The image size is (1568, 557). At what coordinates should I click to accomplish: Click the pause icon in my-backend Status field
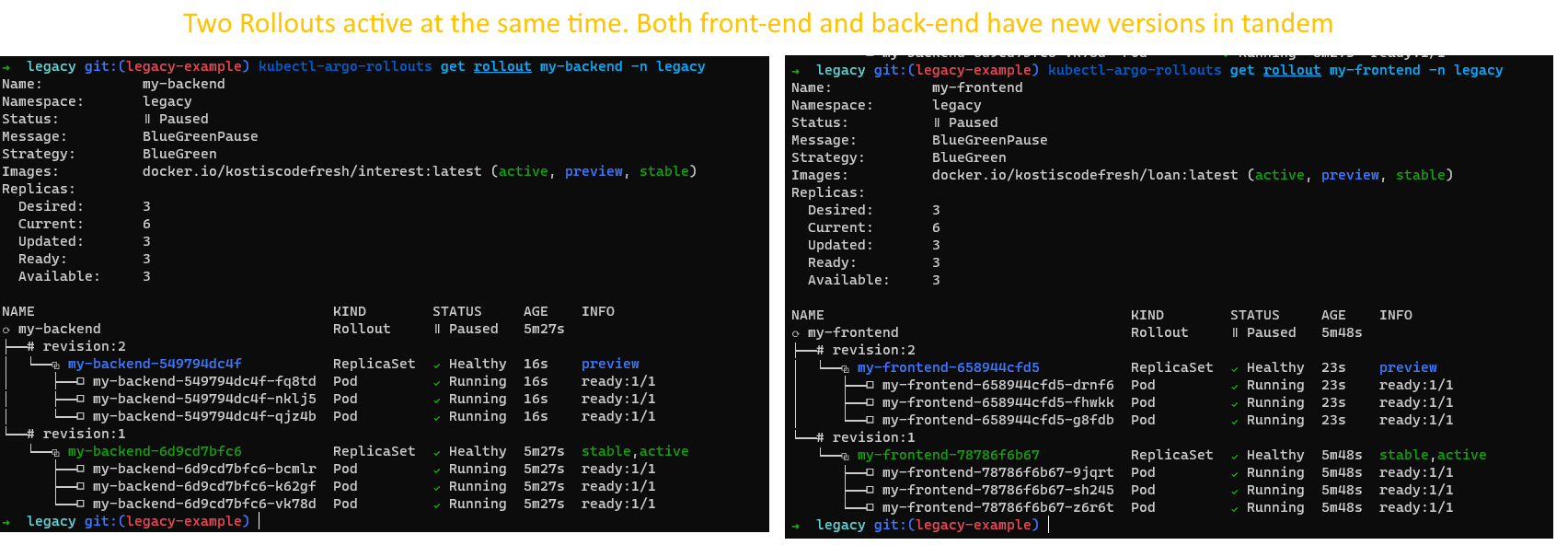147,120
